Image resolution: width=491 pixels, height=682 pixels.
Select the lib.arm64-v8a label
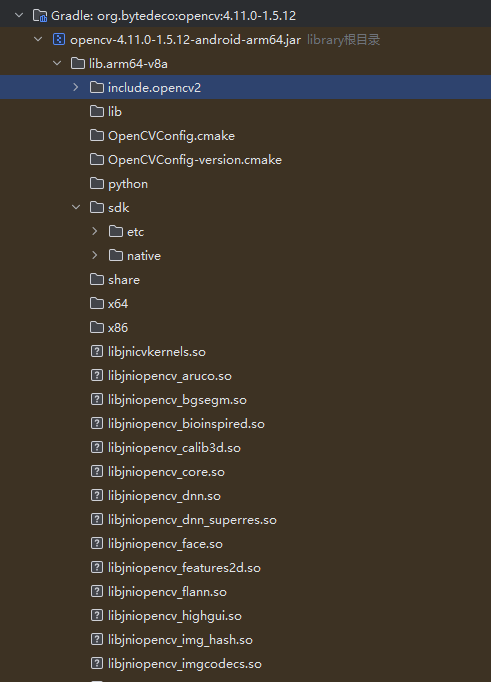(x=128, y=64)
